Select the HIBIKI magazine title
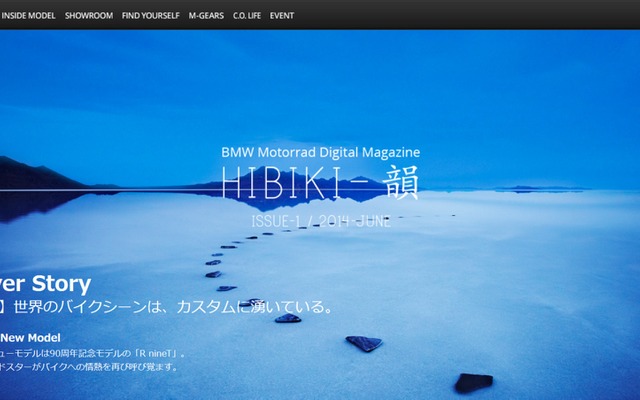The width and height of the screenshot is (640, 400). (320, 182)
